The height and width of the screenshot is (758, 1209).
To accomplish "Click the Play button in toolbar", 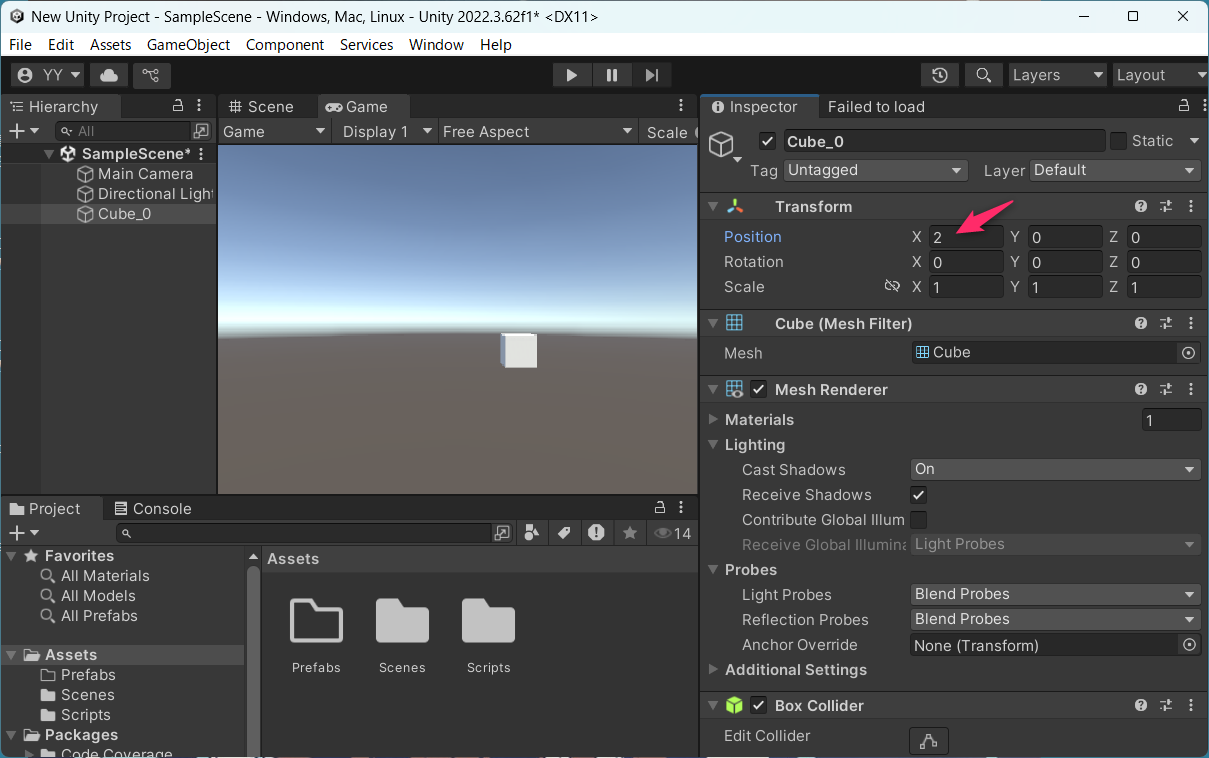I will 572,75.
